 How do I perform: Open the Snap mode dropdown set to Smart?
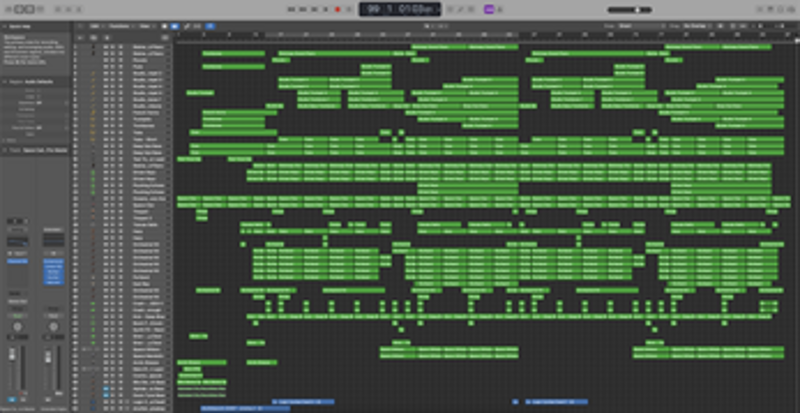pos(640,26)
